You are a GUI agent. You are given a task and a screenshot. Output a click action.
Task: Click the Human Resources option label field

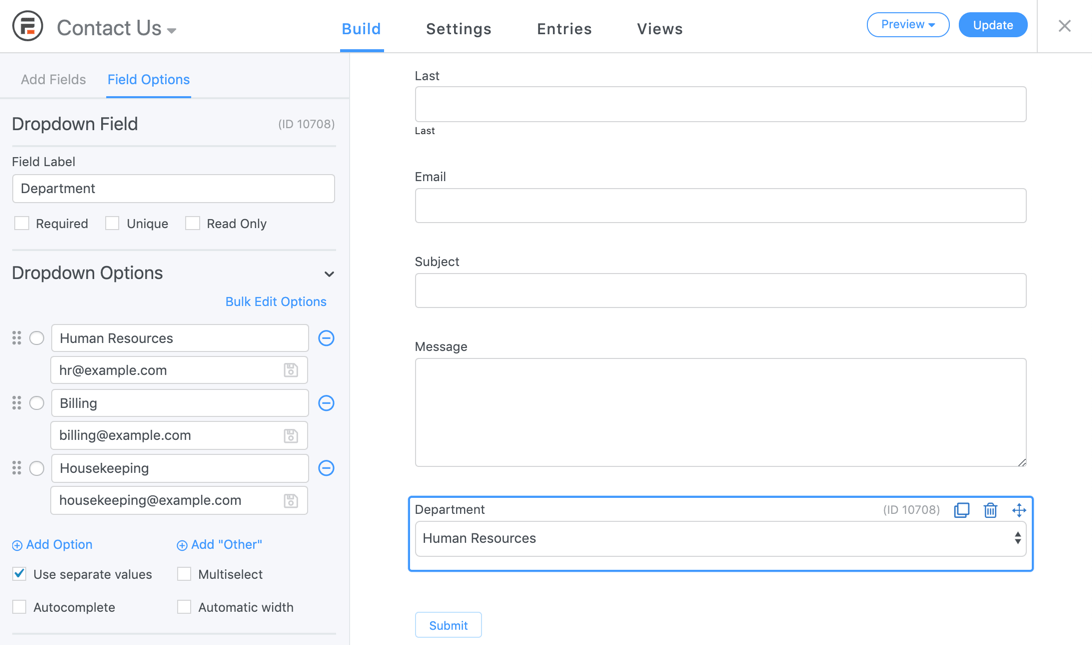pyautogui.click(x=180, y=339)
